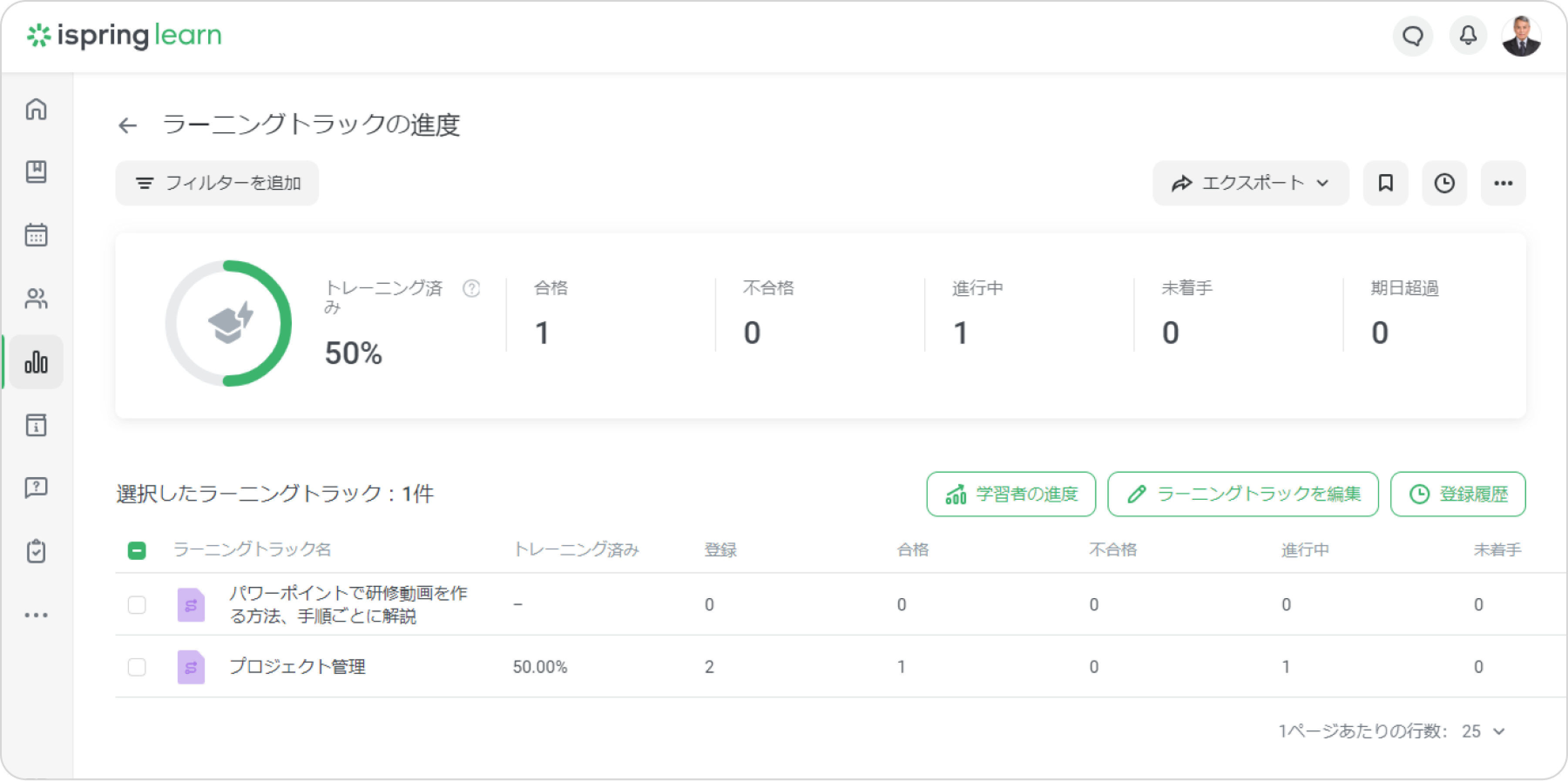Click 登録履歴 button
The image size is (1568, 781).
click(x=1458, y=494)
